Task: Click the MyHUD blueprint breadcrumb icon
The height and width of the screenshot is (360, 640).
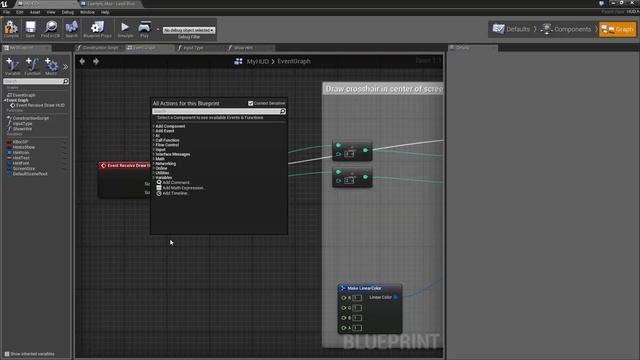Action: tap(238, 61)
